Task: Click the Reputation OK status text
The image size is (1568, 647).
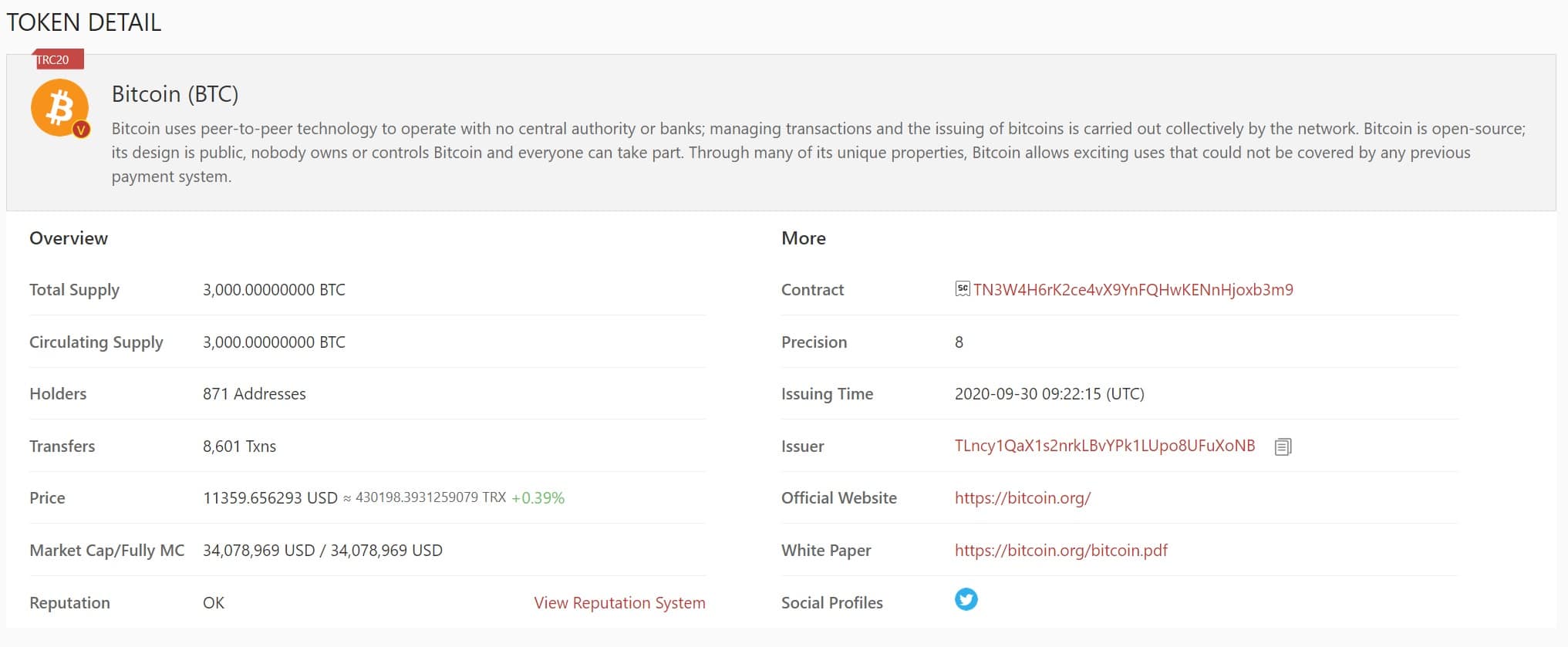Action: click(214, 603)
